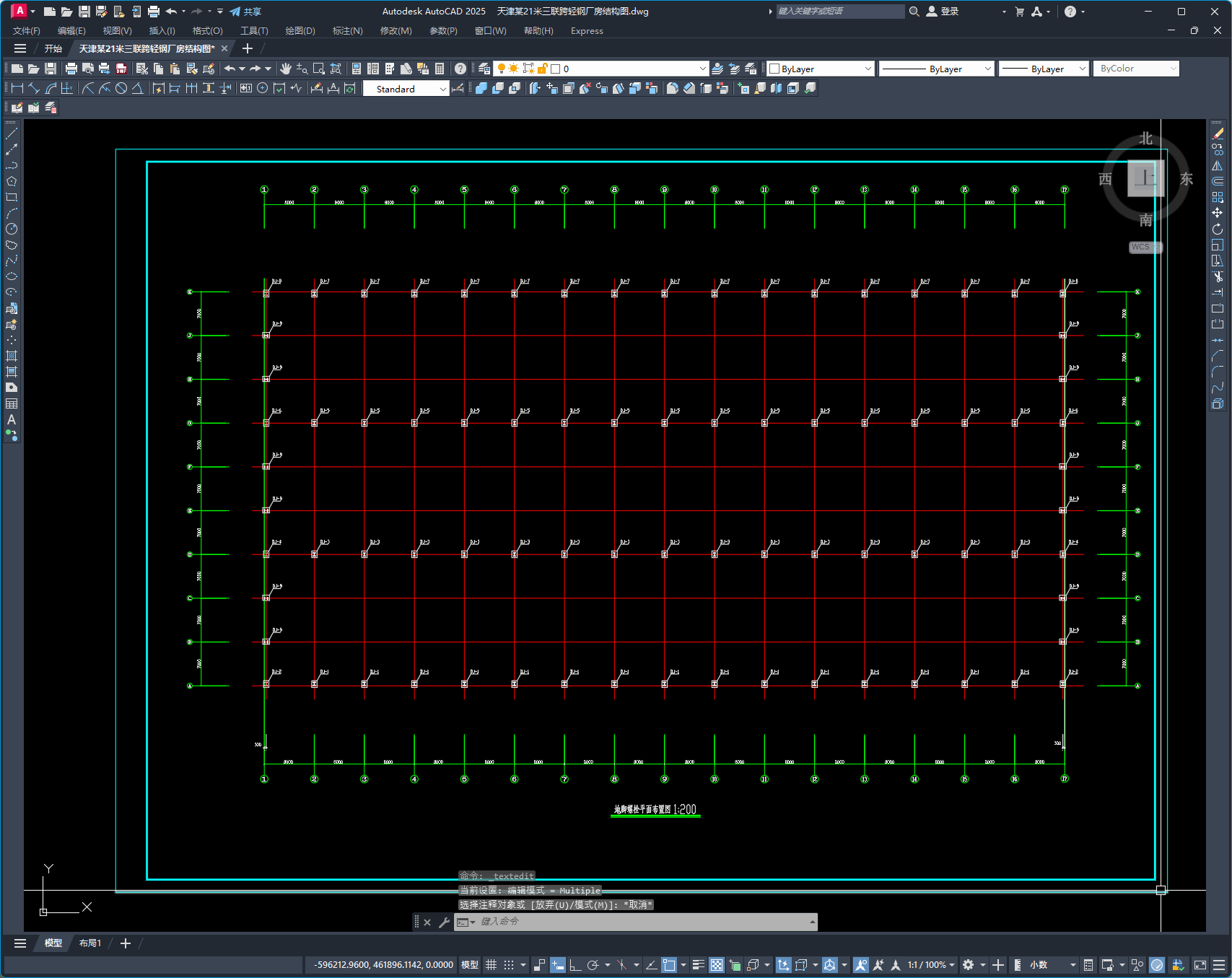Image resolution: width=1232 pixels, height=978 pixels.
Task: Click the command line customize wrench icon
Action: click(x=444, y=922)
